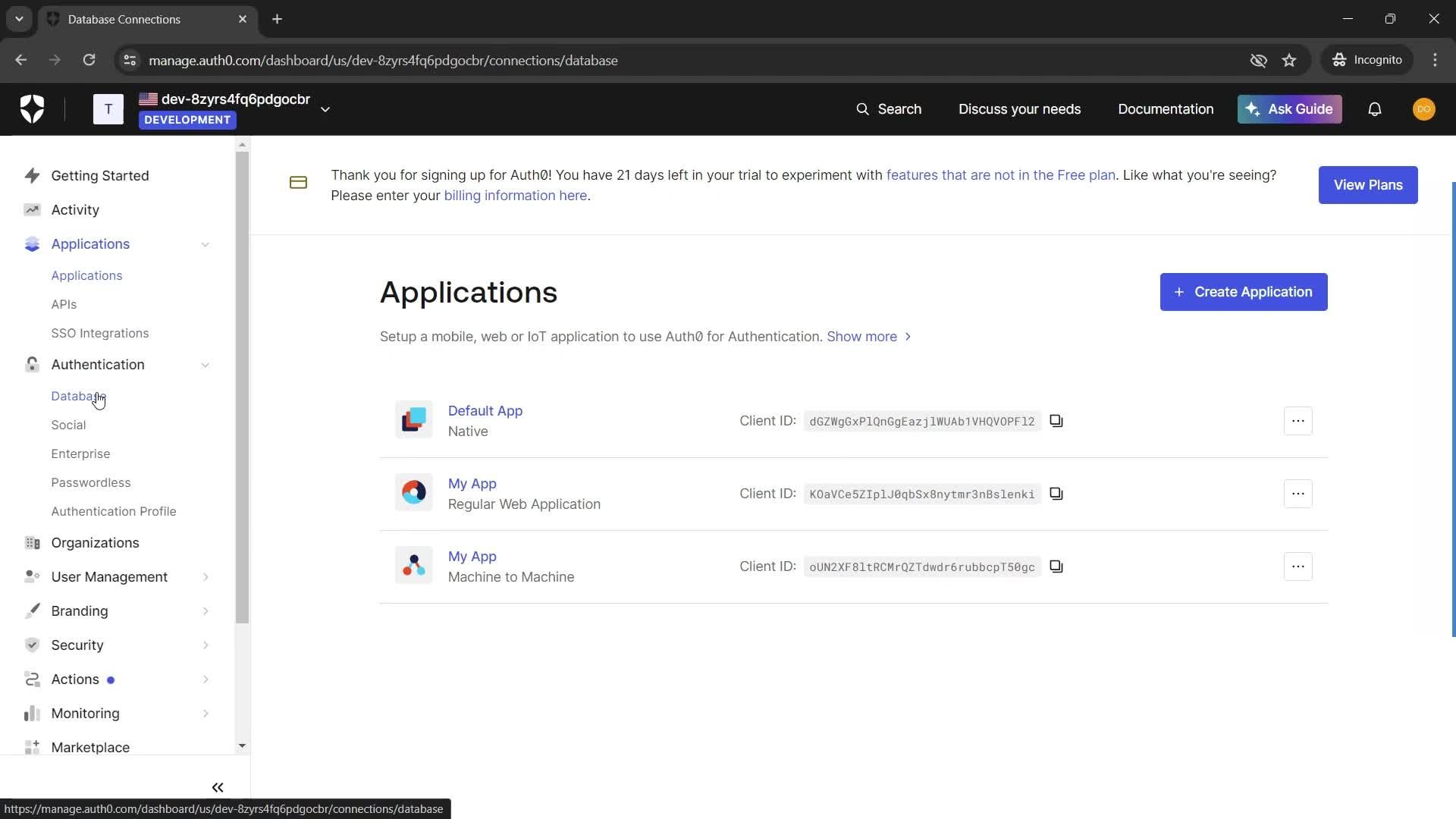Open the billing information here link
The width and height of the screenshot is (1456, 819).
(515, 196)
